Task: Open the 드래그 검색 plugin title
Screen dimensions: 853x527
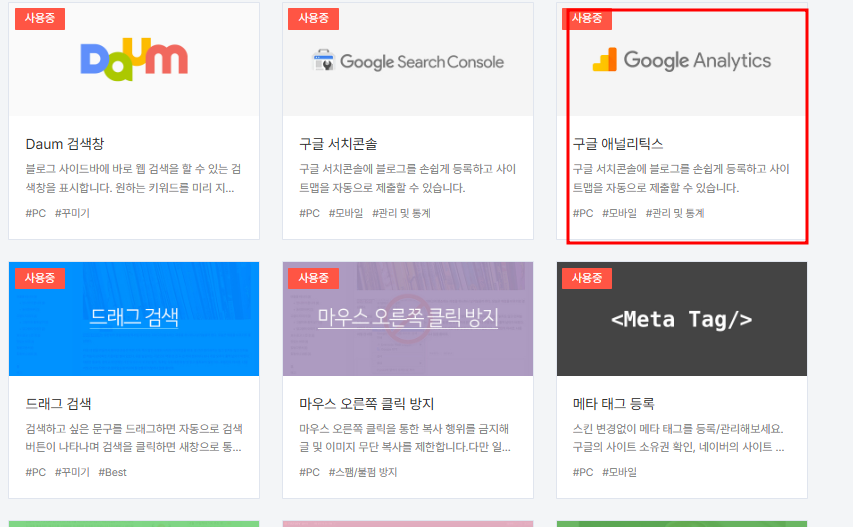Action: [x=59, y=404]
